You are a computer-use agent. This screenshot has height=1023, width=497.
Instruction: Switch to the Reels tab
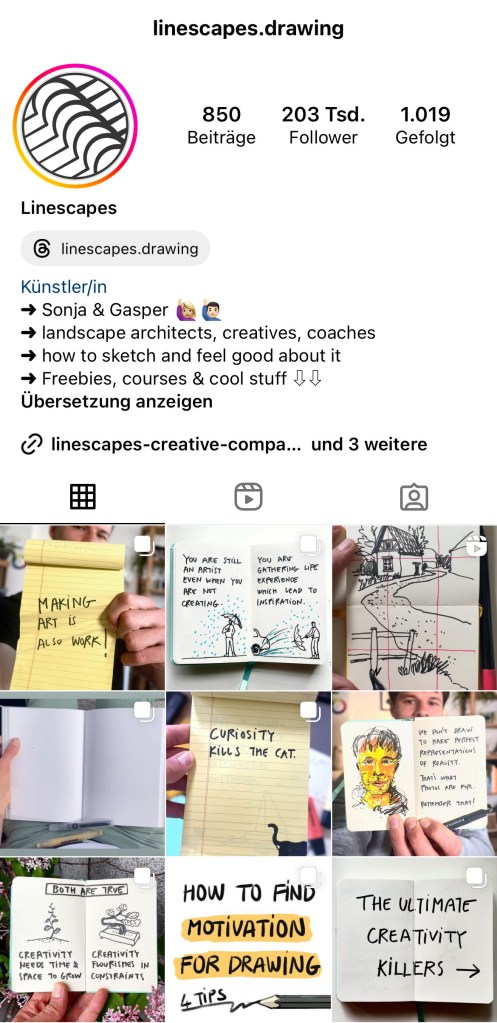[248, 496]
